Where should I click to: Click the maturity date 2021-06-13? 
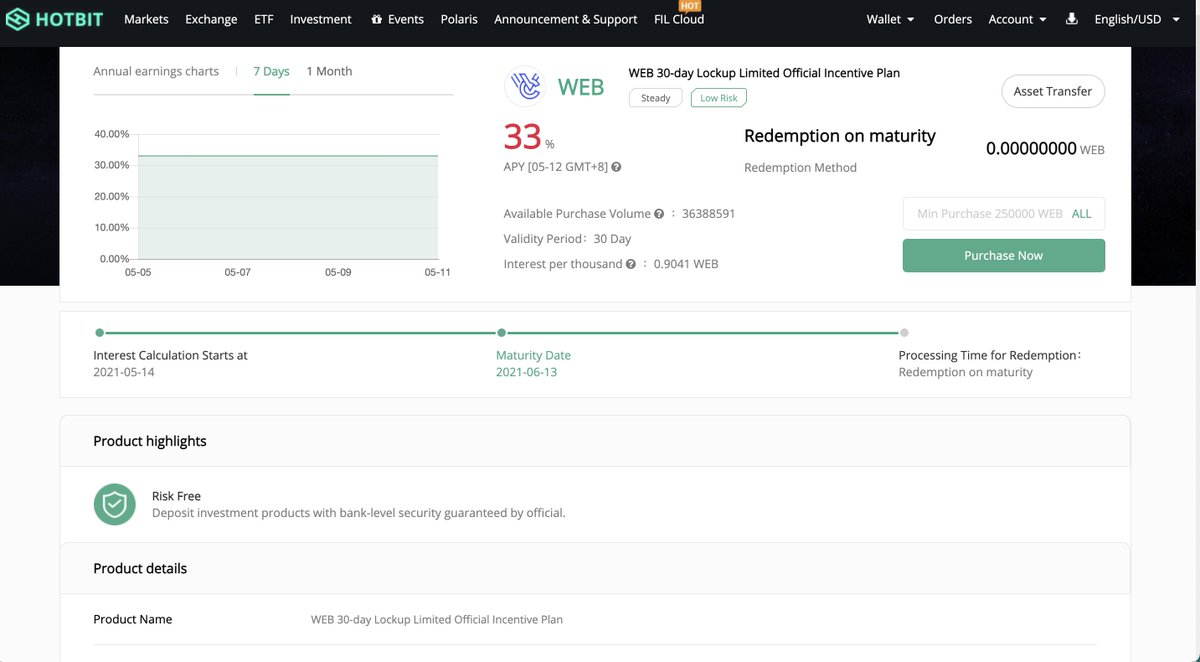[x=526, y=372]
